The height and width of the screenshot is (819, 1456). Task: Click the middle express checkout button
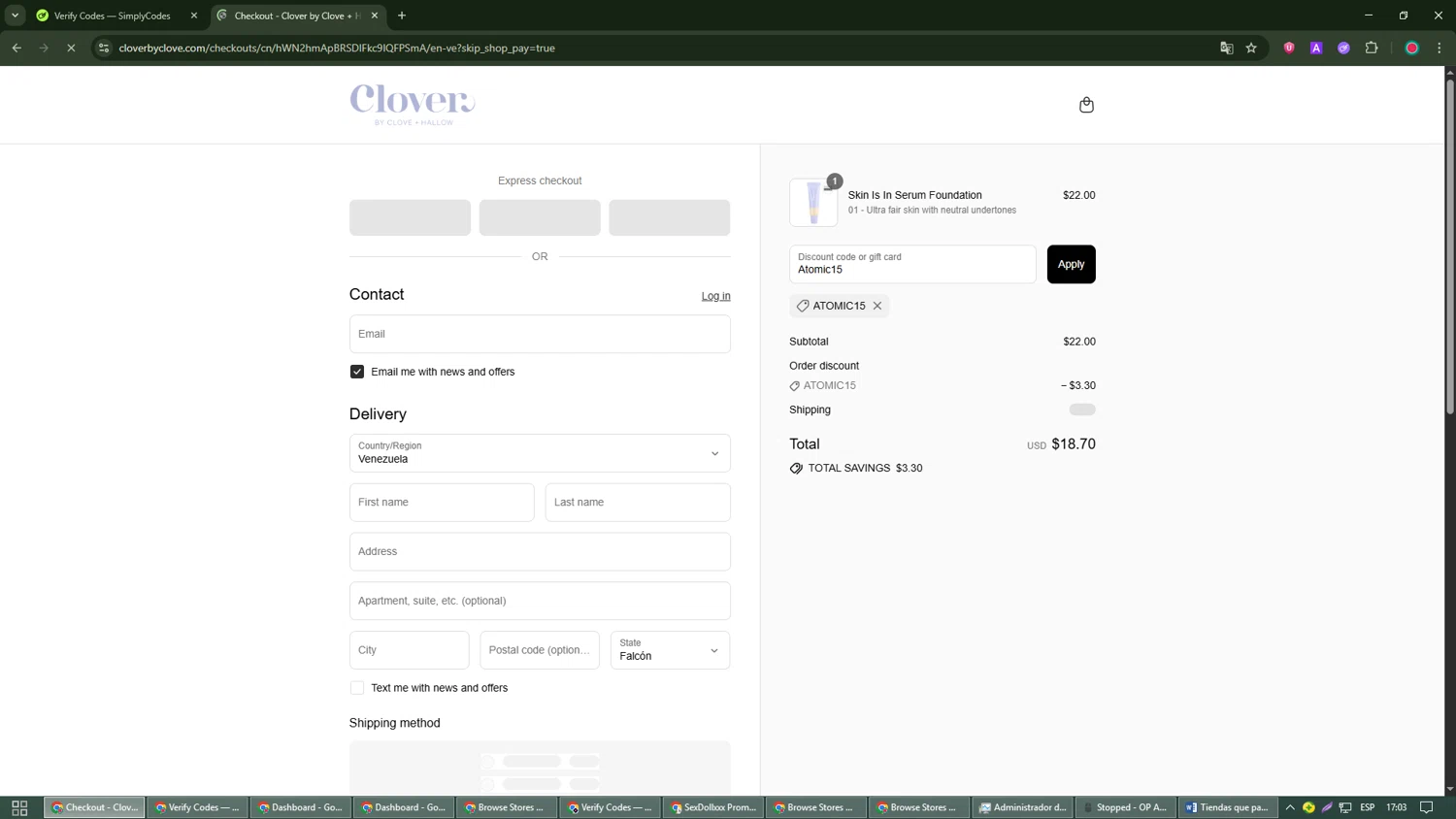point(540,217)
